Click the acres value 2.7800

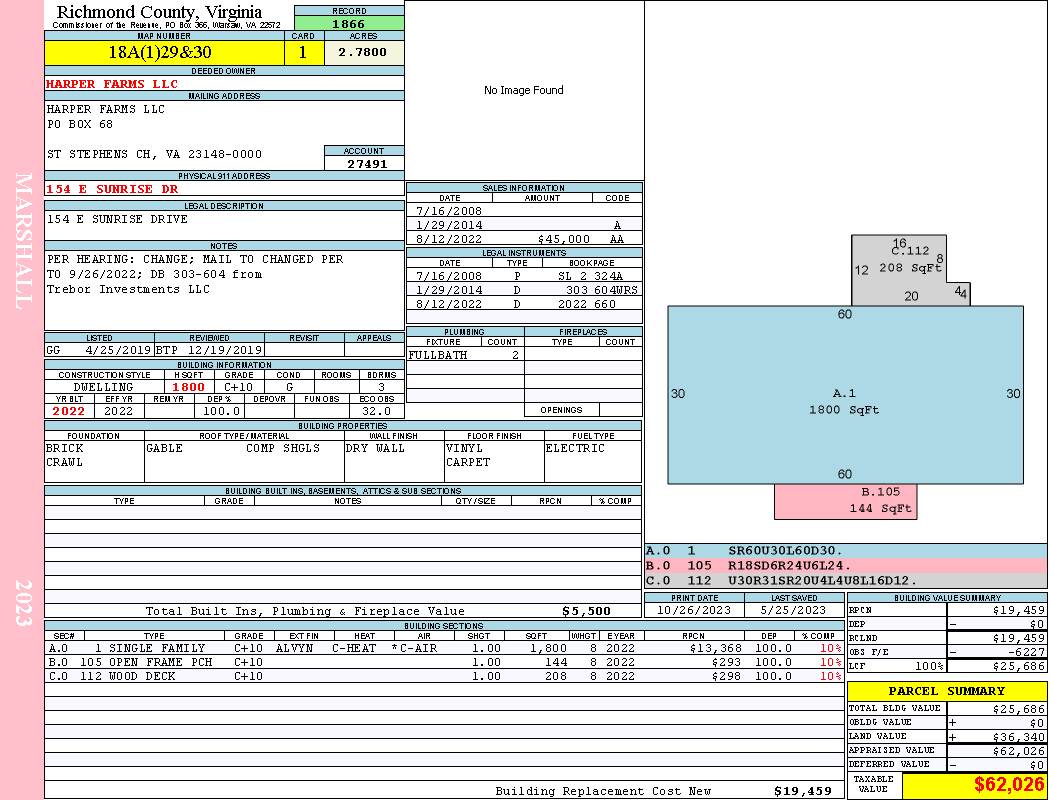[362, 52]
